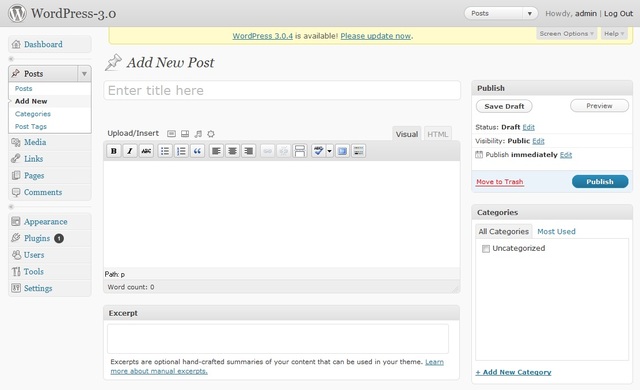Insert an ordered numbered list
Screen dimensions: 640x390
(x=181, y=151)
